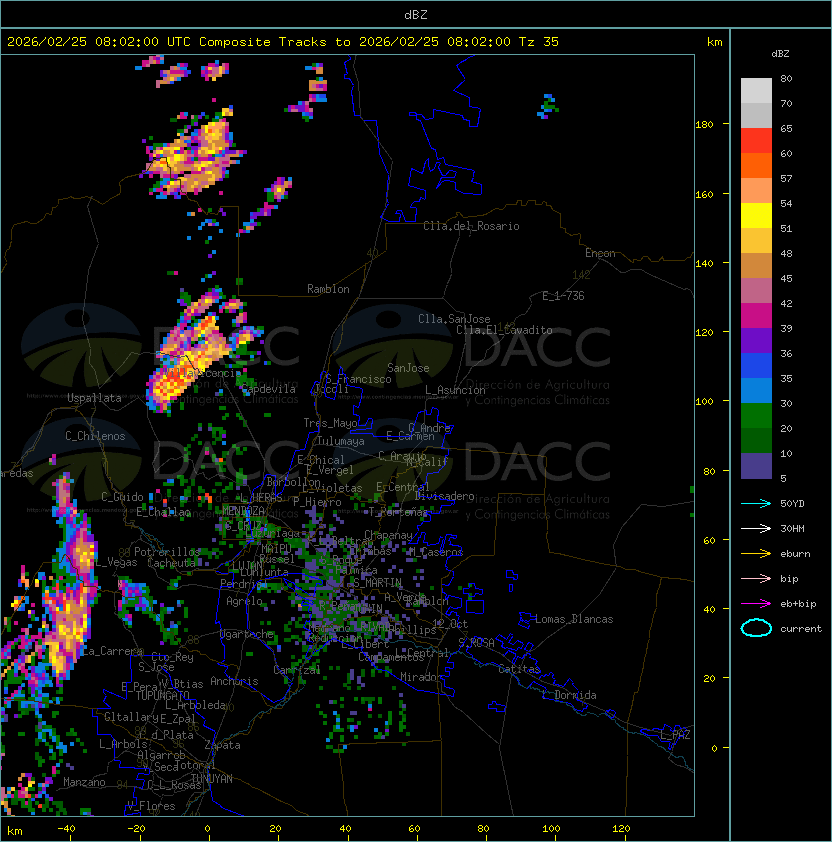Click the large yellow storm cell at top left
832x842 pixels.
(x=193, y=156)
